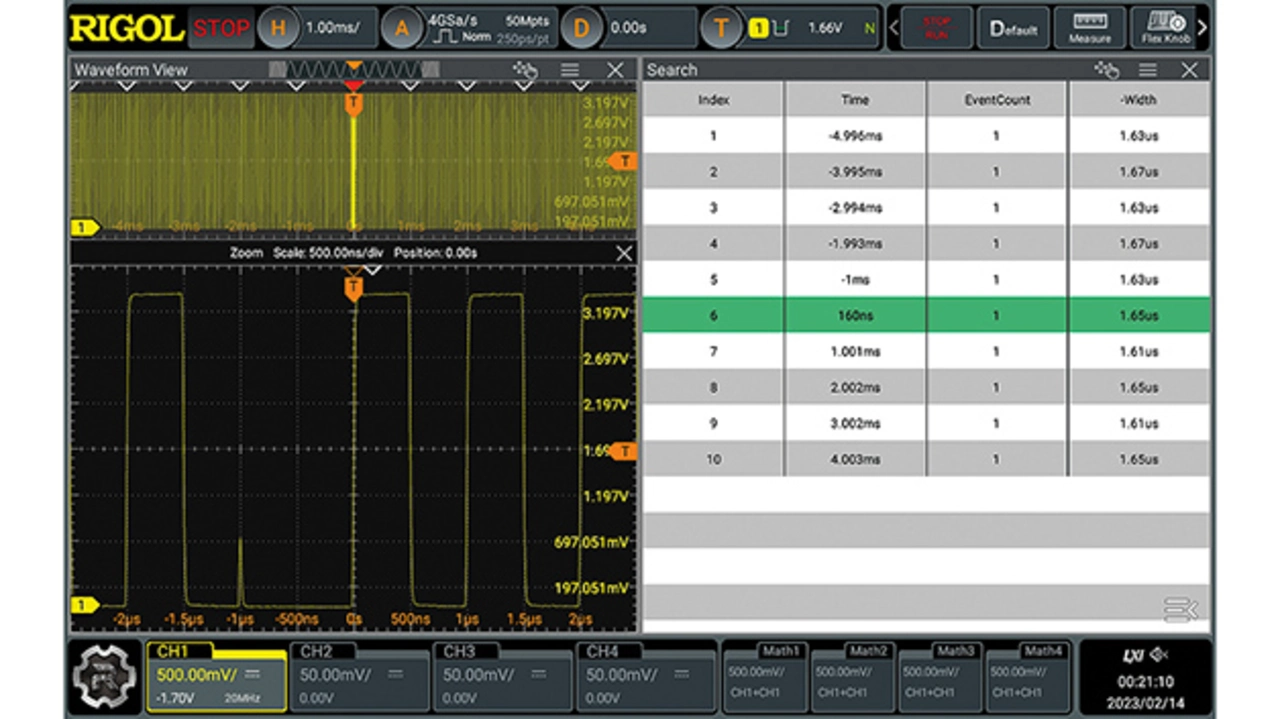This screenshot has height=719, width=1280.
Task: Click touch gesture icon in Search panel
Action: tap(1106, 70)
